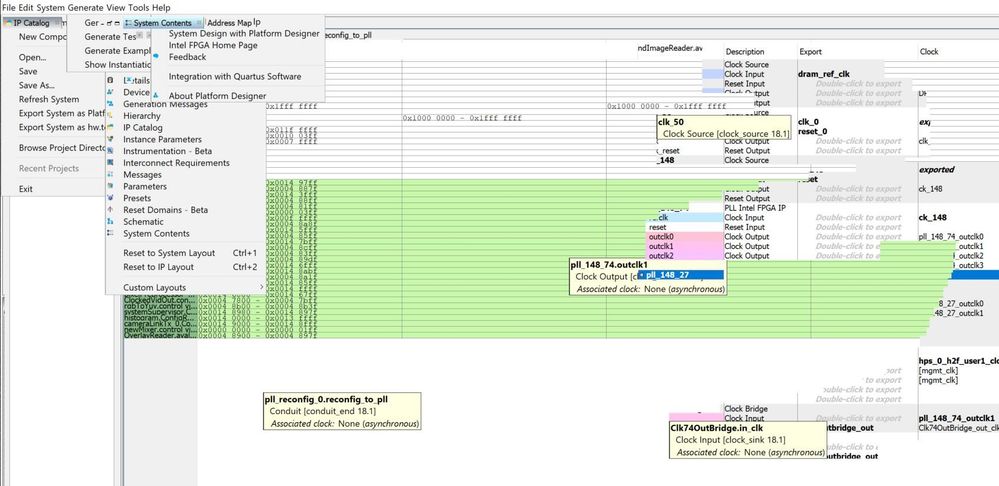Click the Messages icon in View menu
The height and width of the screenshot is (486, 999).
pos(112,175)
